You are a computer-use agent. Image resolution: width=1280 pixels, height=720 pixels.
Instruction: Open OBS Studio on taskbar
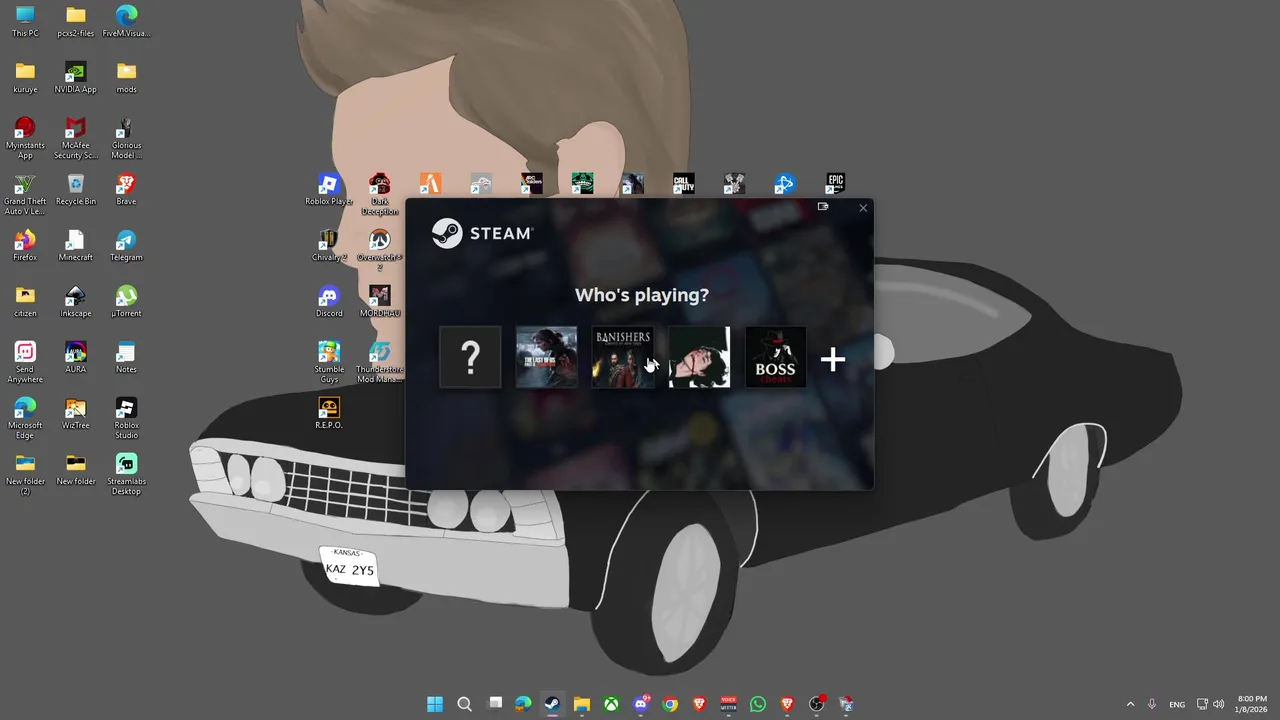coord(817,704)
